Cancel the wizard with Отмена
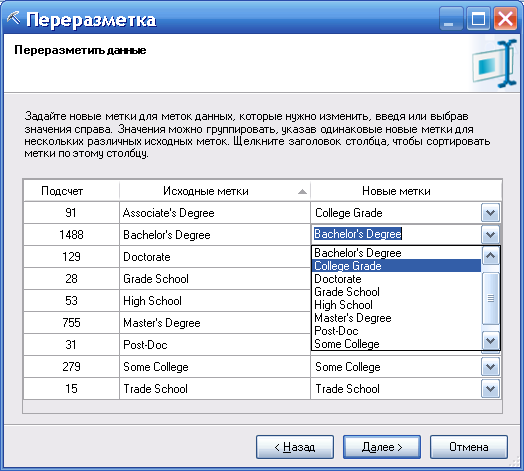524x471 pixels. pyautogui.click(x=469, y=447)
